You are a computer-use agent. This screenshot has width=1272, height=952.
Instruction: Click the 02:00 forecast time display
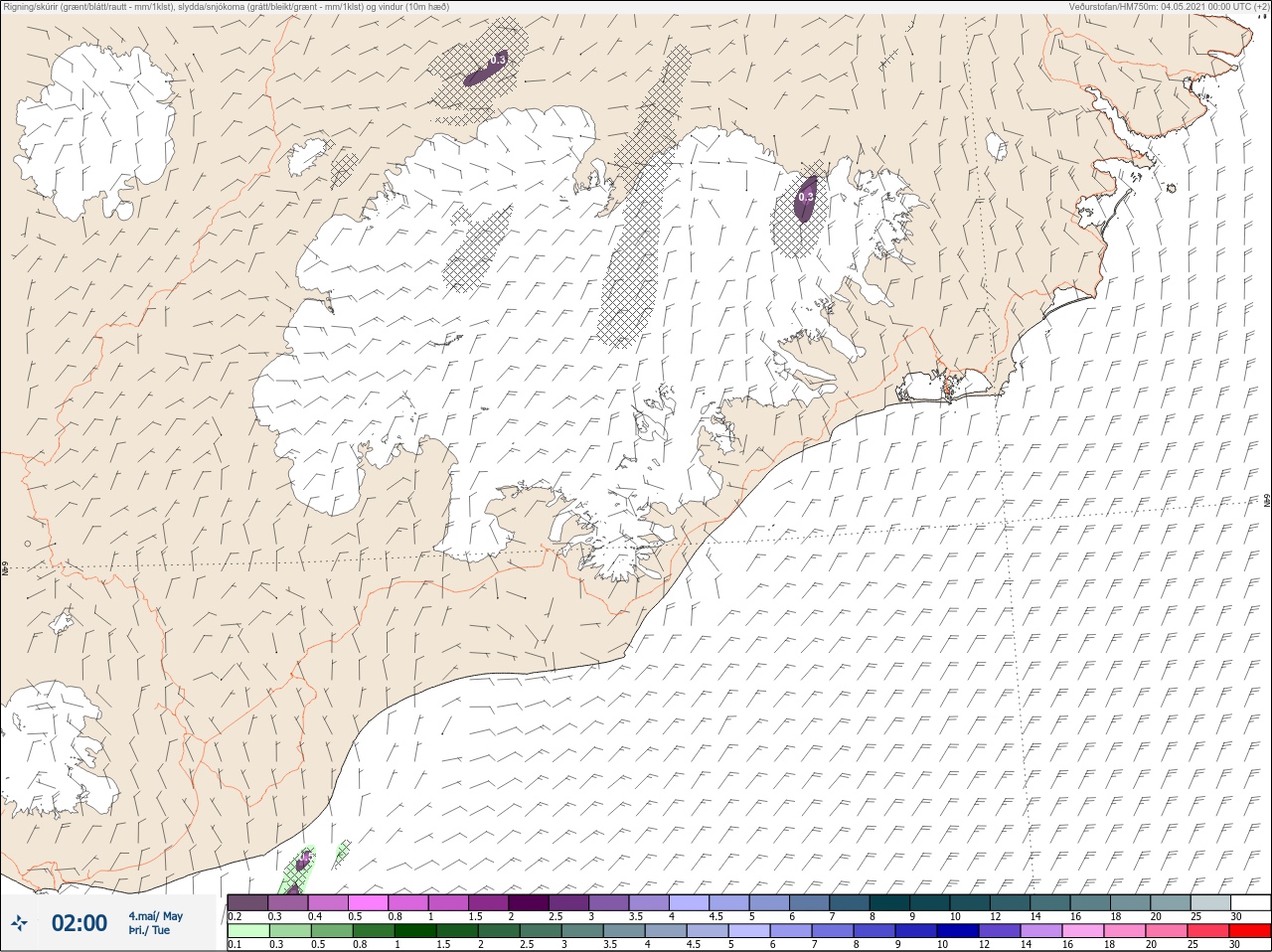(79, 923)
